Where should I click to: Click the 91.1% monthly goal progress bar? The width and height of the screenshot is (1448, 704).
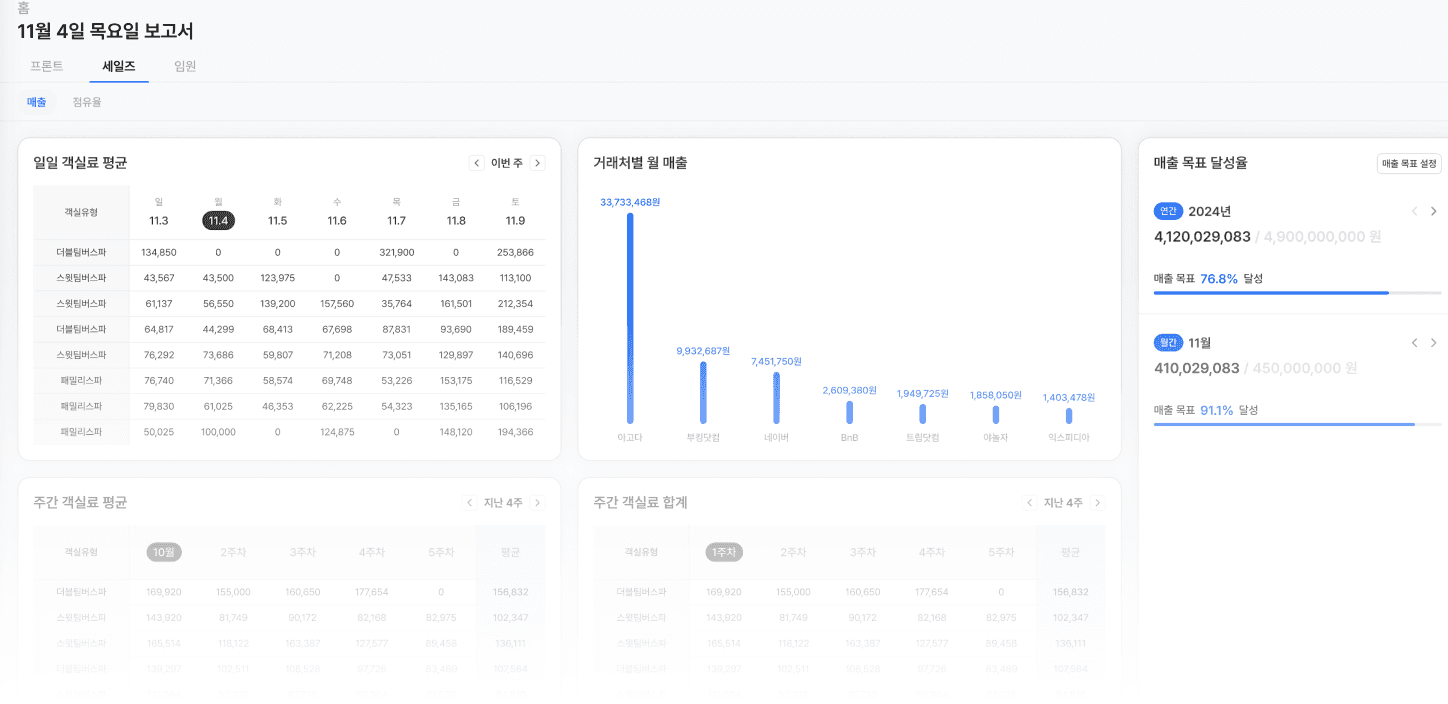(x=1298, y=424)
